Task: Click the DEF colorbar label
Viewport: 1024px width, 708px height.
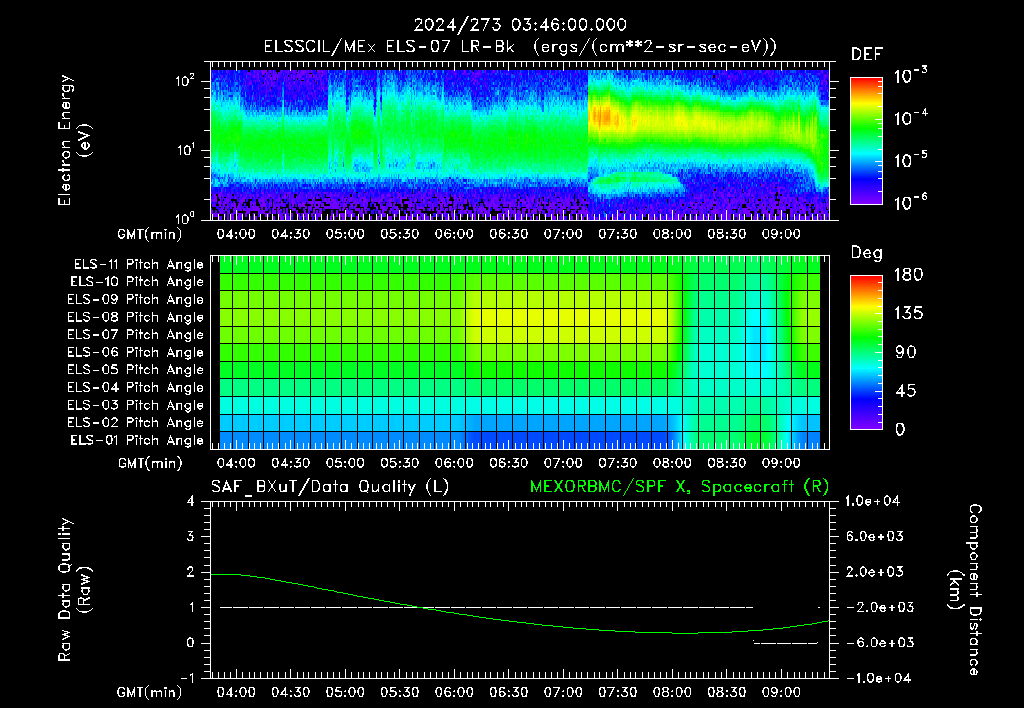Action: pos(867,54)
